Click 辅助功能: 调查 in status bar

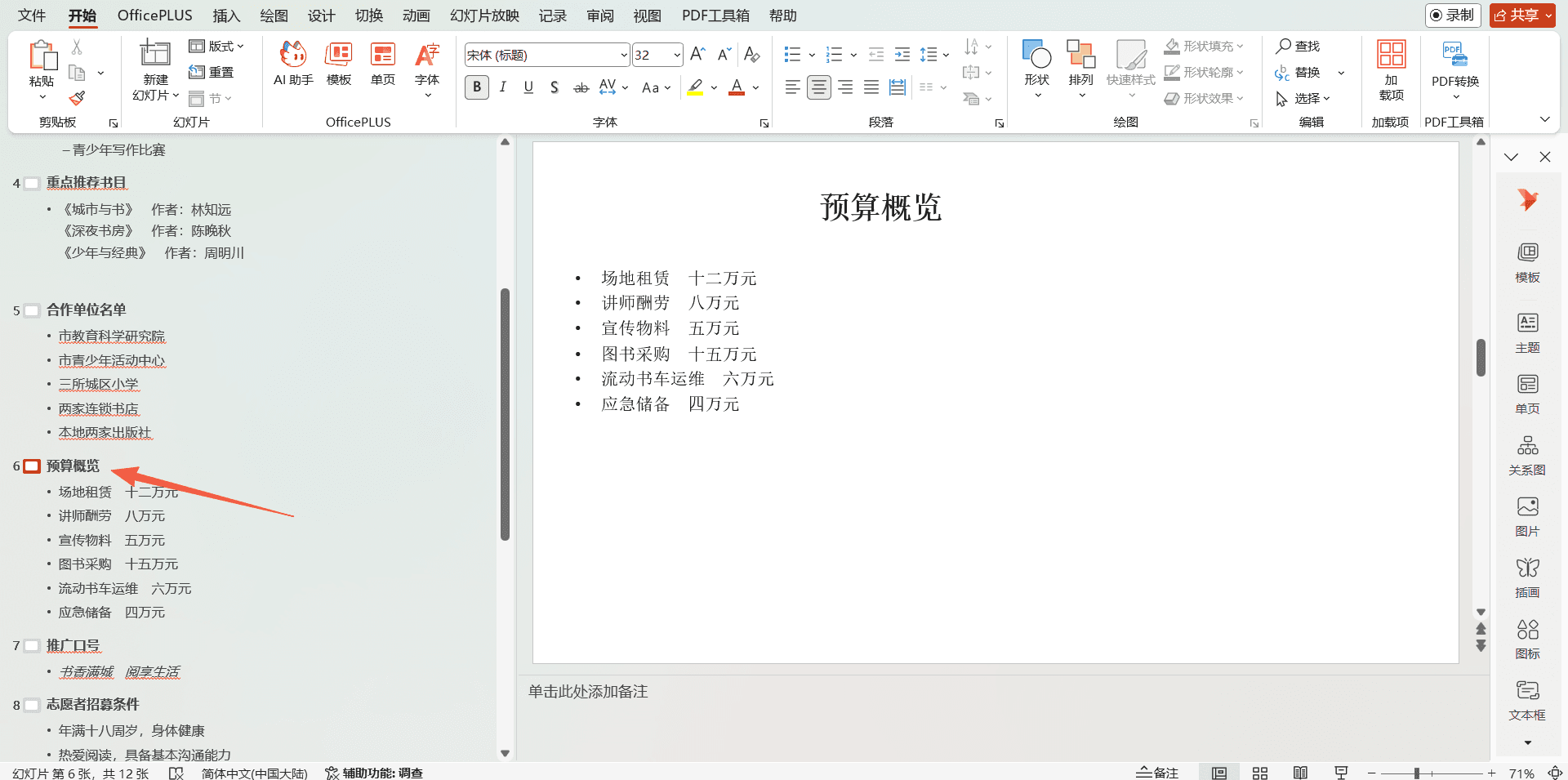click(374, 773)
